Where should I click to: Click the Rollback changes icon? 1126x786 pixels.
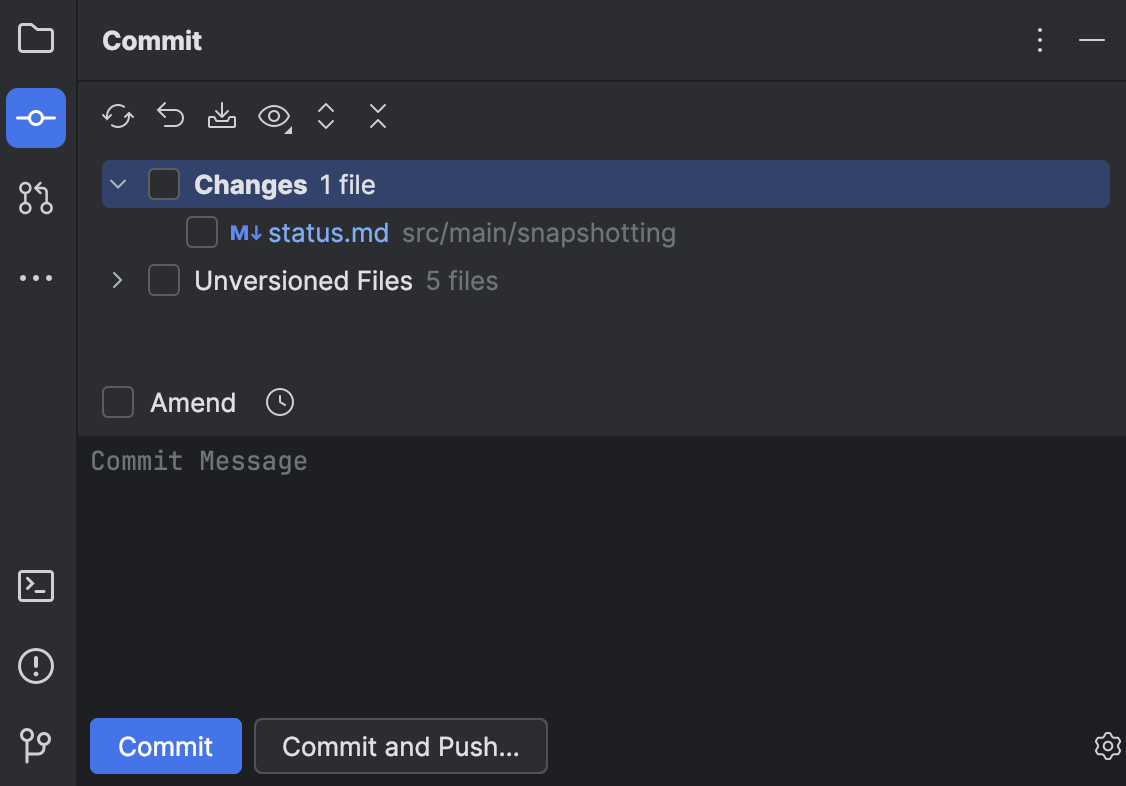pos(169,117)
